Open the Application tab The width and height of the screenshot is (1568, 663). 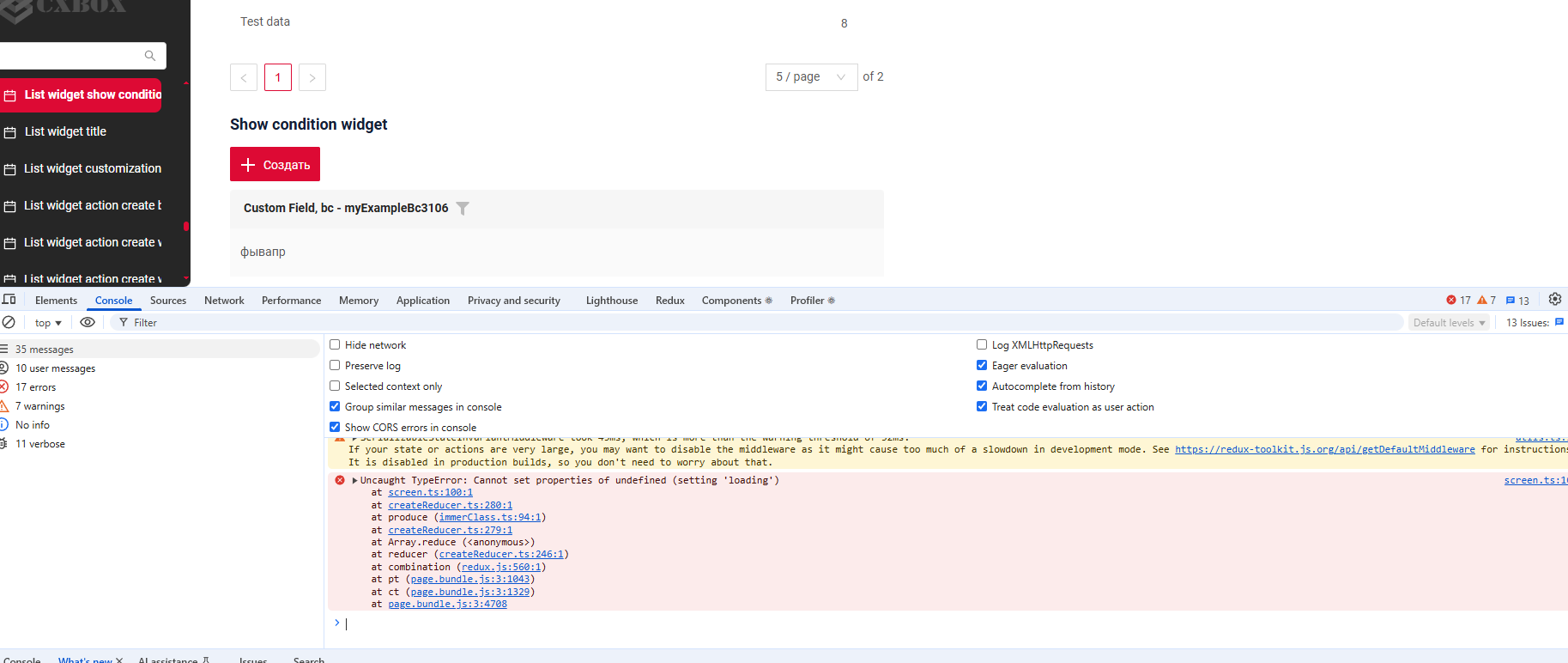[423, 301]
